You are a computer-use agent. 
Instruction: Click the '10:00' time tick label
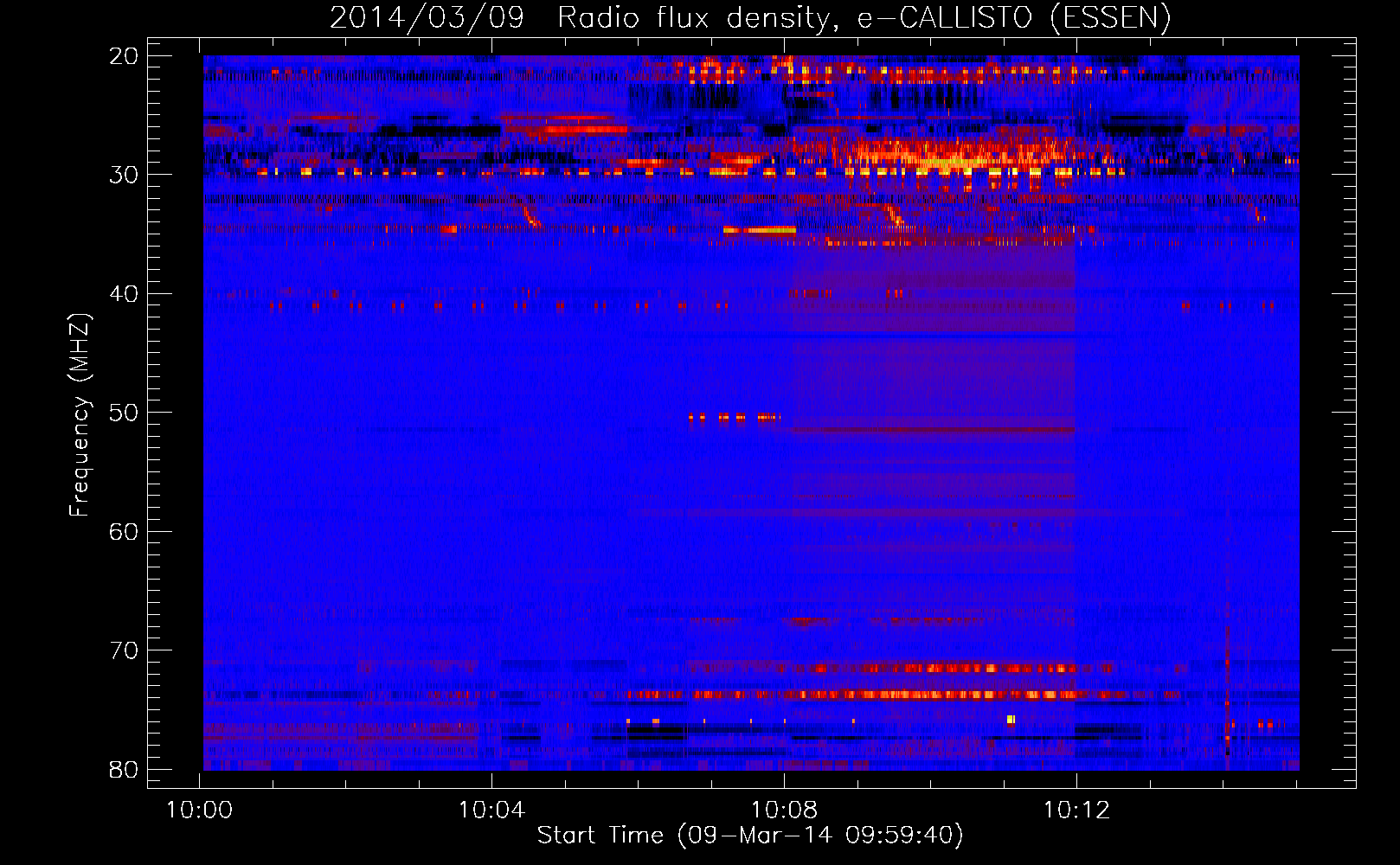pos(200,811)
